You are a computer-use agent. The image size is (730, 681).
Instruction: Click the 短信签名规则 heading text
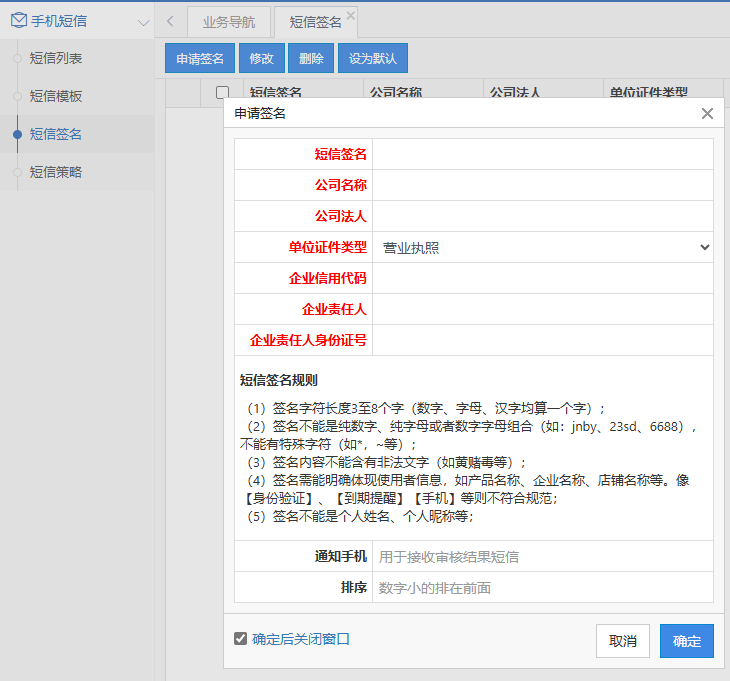[278, 380]
